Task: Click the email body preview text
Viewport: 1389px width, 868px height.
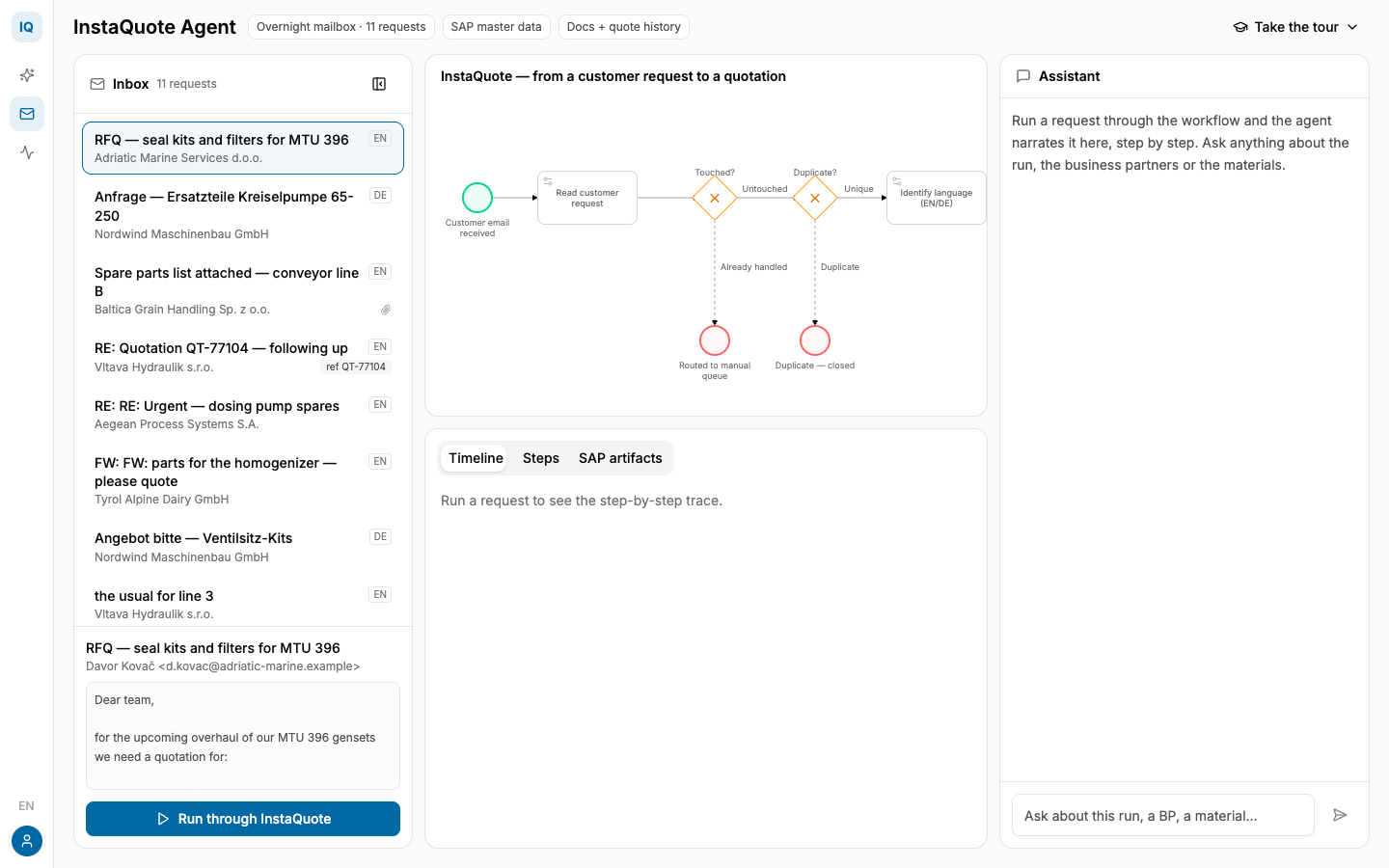Action: point(243,736)
